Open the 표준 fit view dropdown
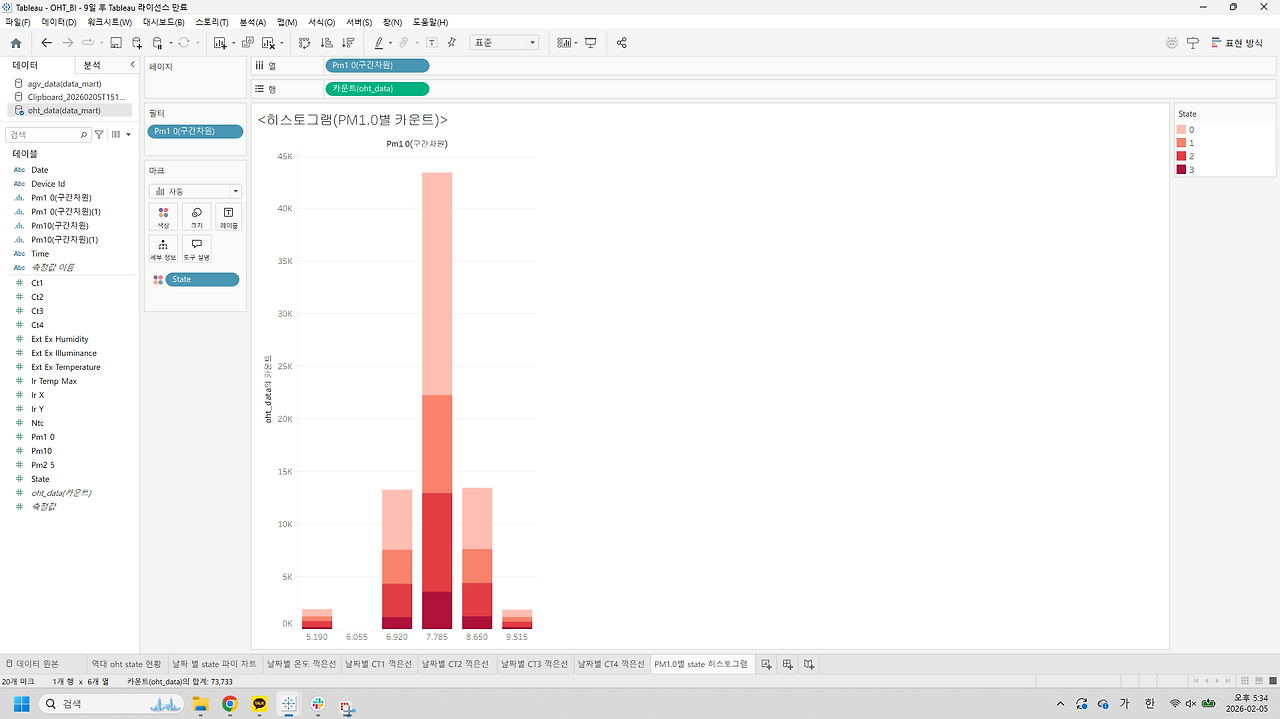The image size is (1280, 719). 504,43
